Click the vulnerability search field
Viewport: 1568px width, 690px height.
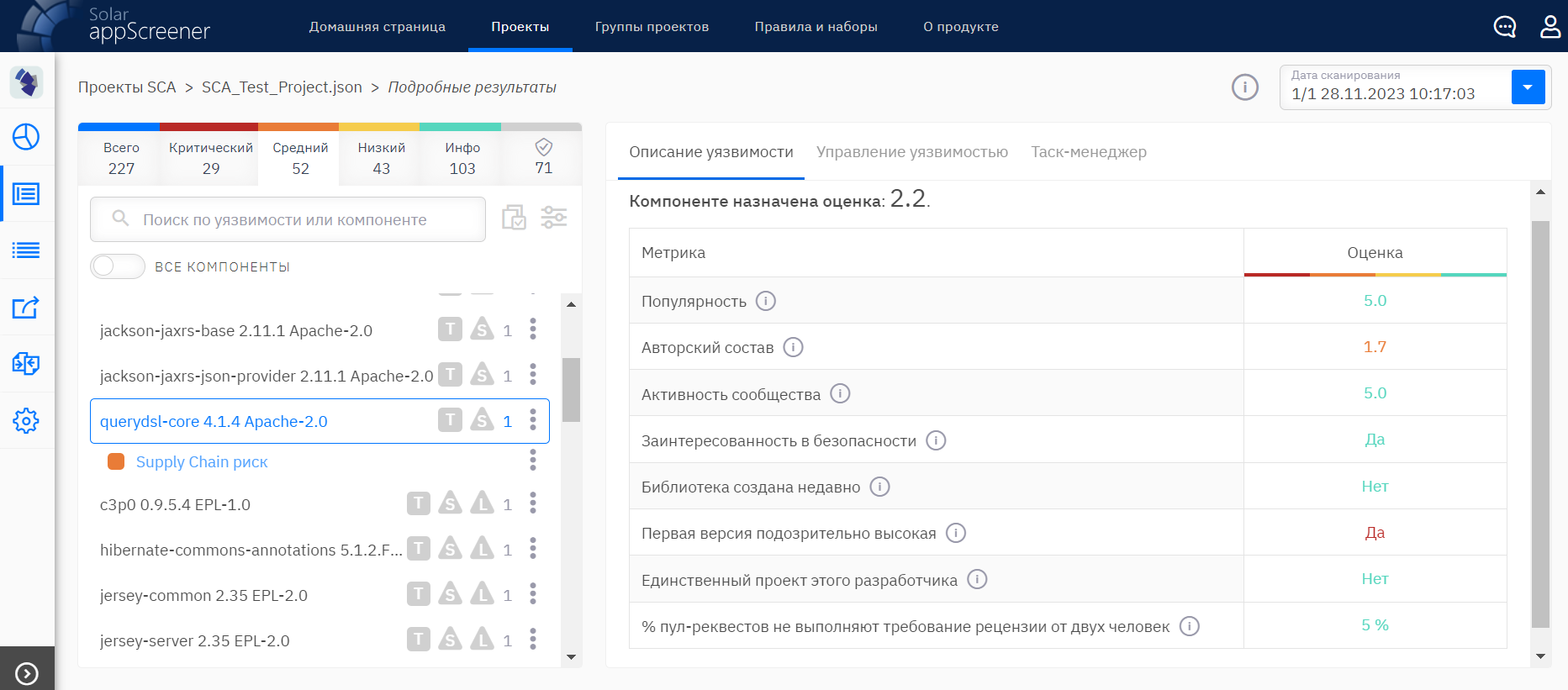[288, 219]
